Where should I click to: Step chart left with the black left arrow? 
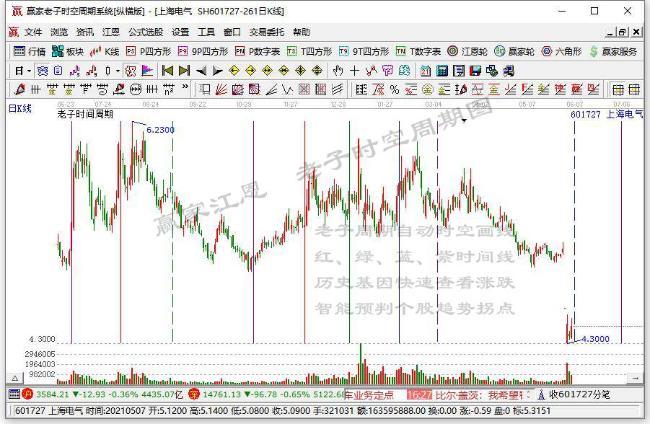pos(201,71)
